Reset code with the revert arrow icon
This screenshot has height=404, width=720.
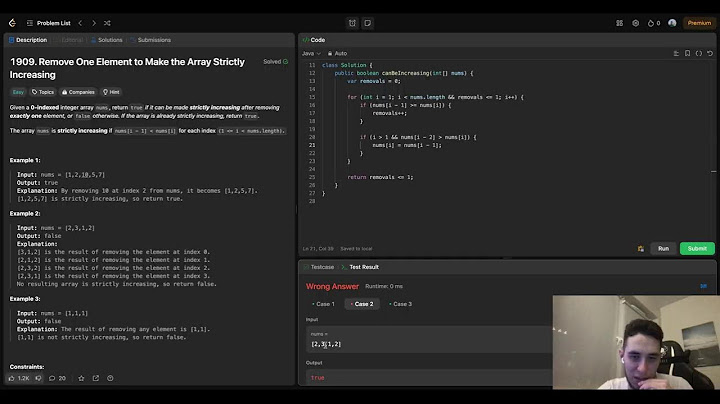710,53
